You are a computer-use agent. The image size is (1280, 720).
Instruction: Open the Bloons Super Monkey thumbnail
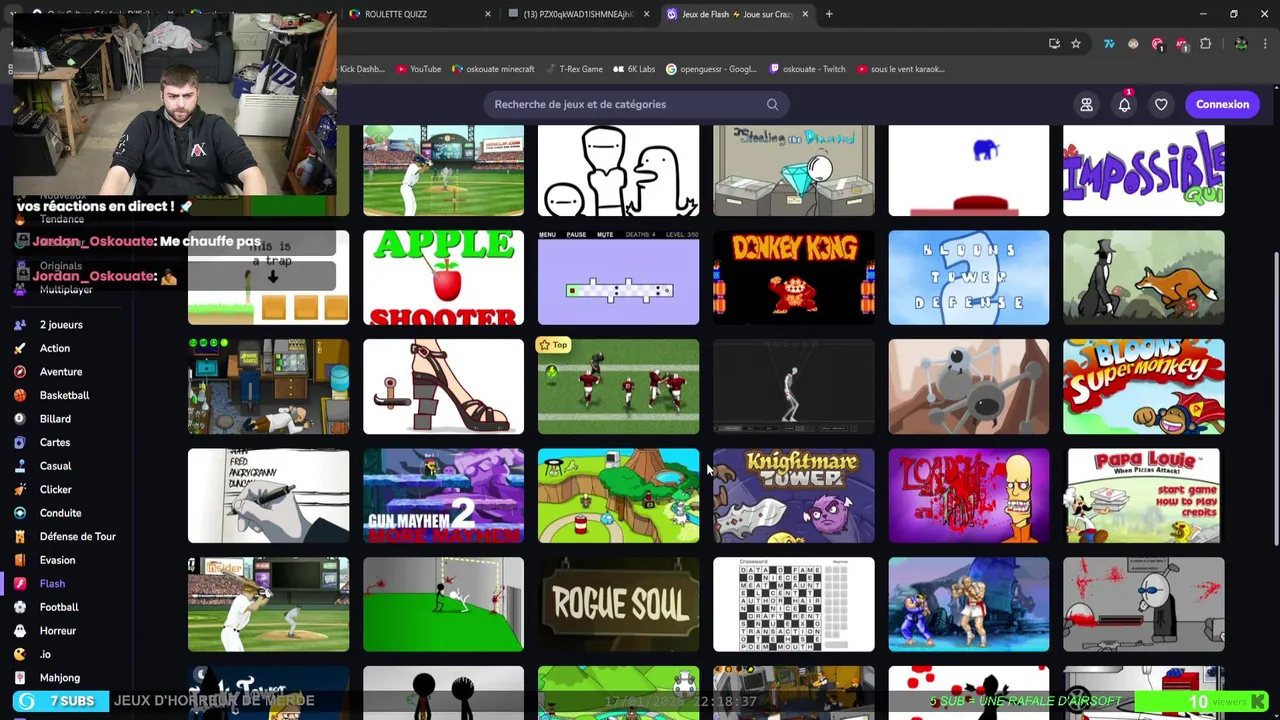pos(1143,386)
